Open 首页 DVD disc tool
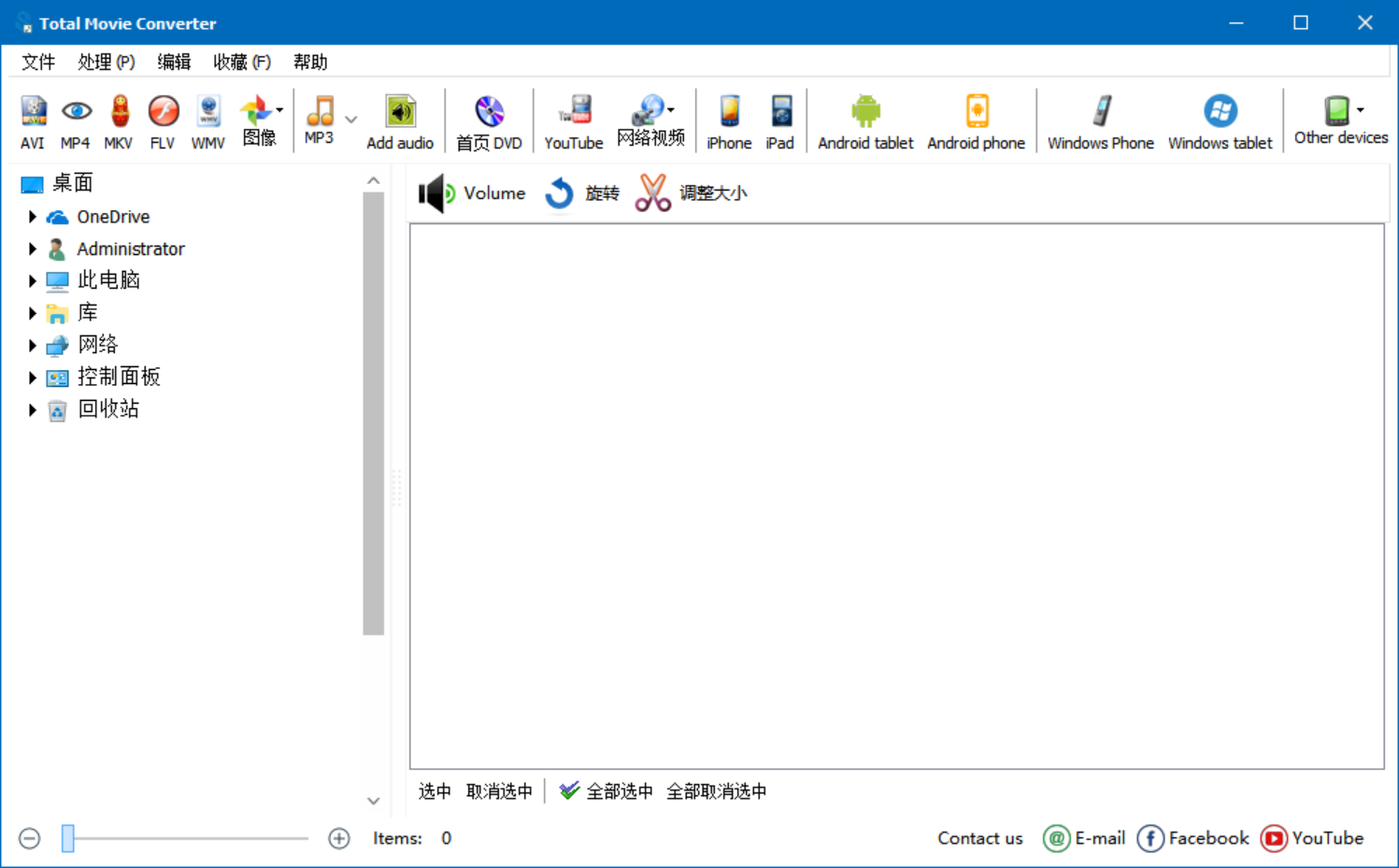Viewport: 1399px width, 868px height. click(x=490, y=121)
